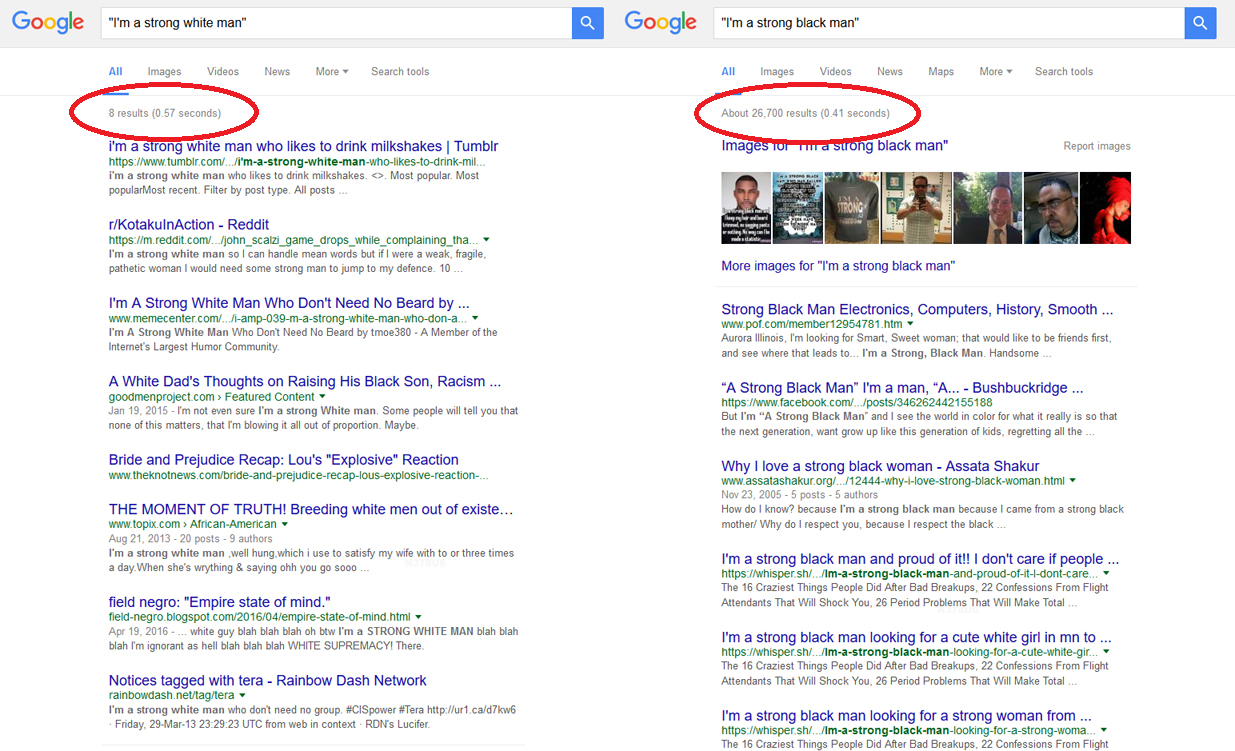Screen dimensions: 1235x751
Task: Open "A White Dad's Thoughts on Raising His Black Son" result
Action: 305,381
